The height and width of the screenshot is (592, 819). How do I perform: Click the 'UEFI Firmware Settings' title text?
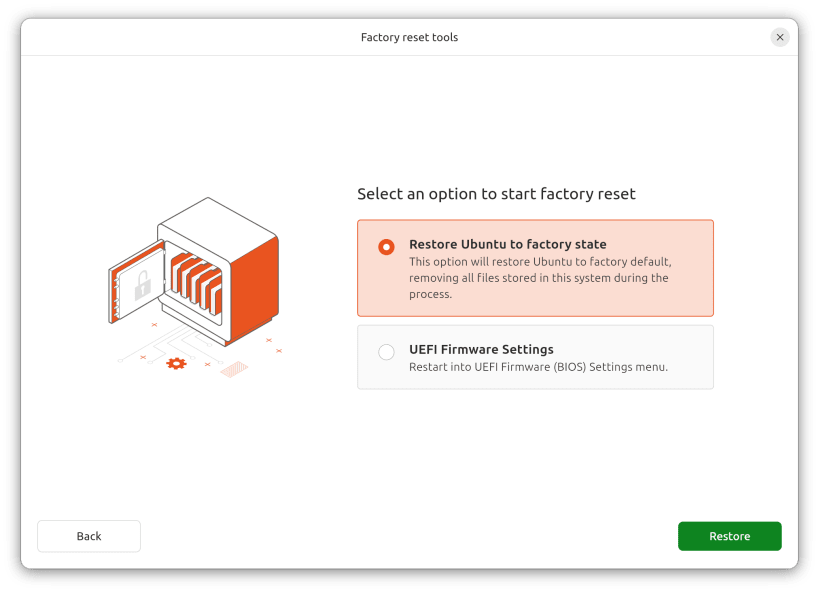(481, 349)
